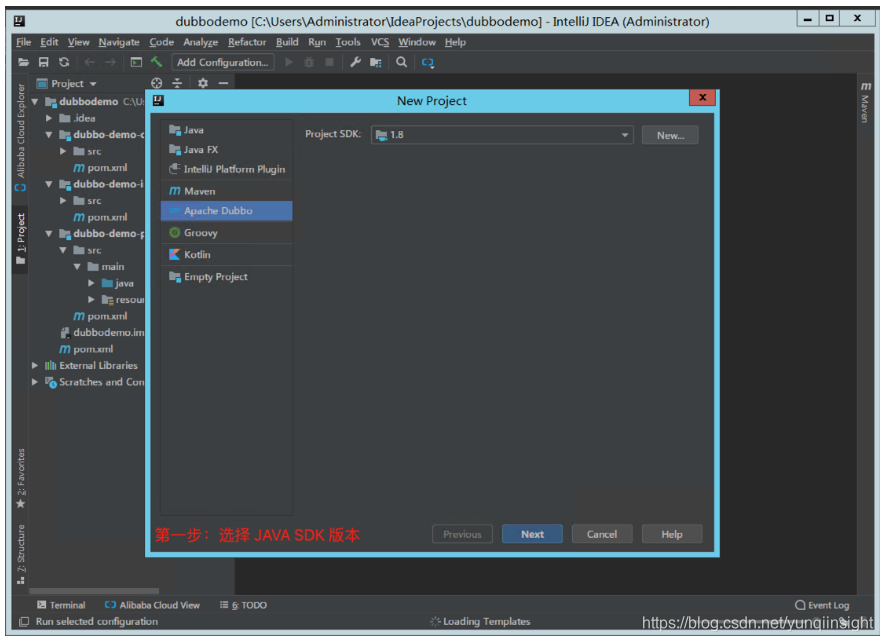Open Project panel gear settings
884x642 pixels.
coord(203,83)
